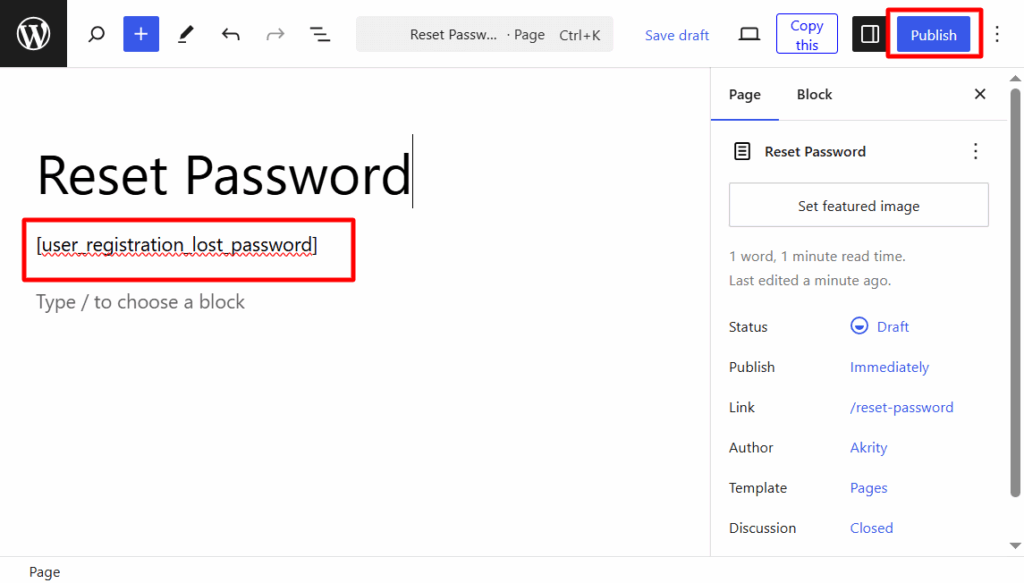The width and height of the screenshot is (1024, 583).
Task: Switch to the Block tab
Action: pyautogui.click(x=814, y=95)
